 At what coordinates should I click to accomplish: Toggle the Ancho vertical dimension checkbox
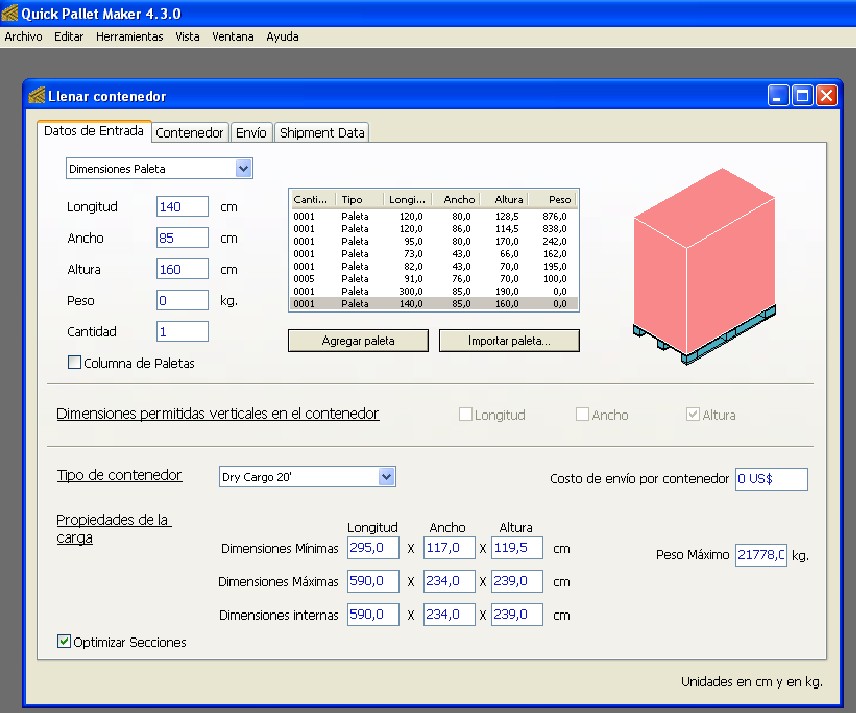click(582, 414)
